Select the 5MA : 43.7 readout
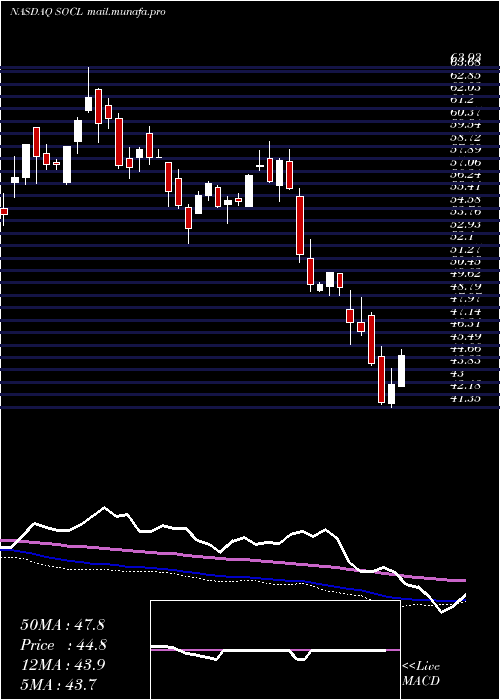This screenshot has height=700, width=500. click(x=59, y=684)
